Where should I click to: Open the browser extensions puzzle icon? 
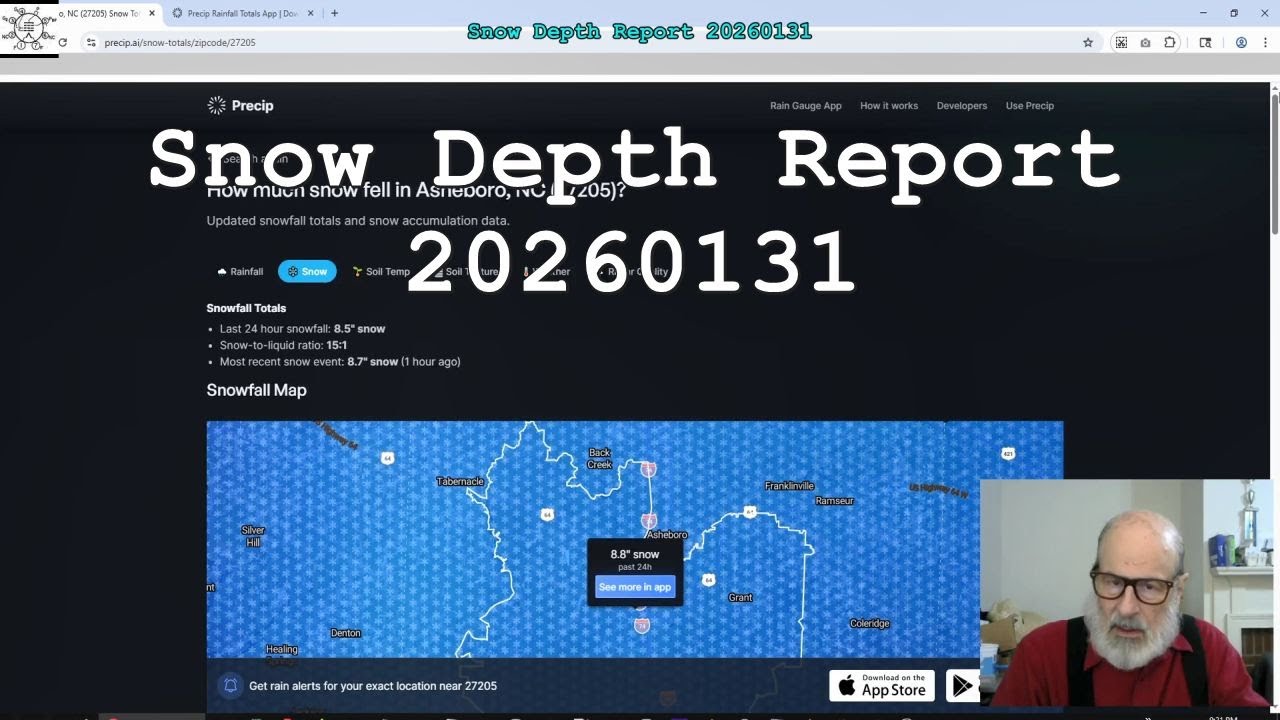tap(1170, 42)
